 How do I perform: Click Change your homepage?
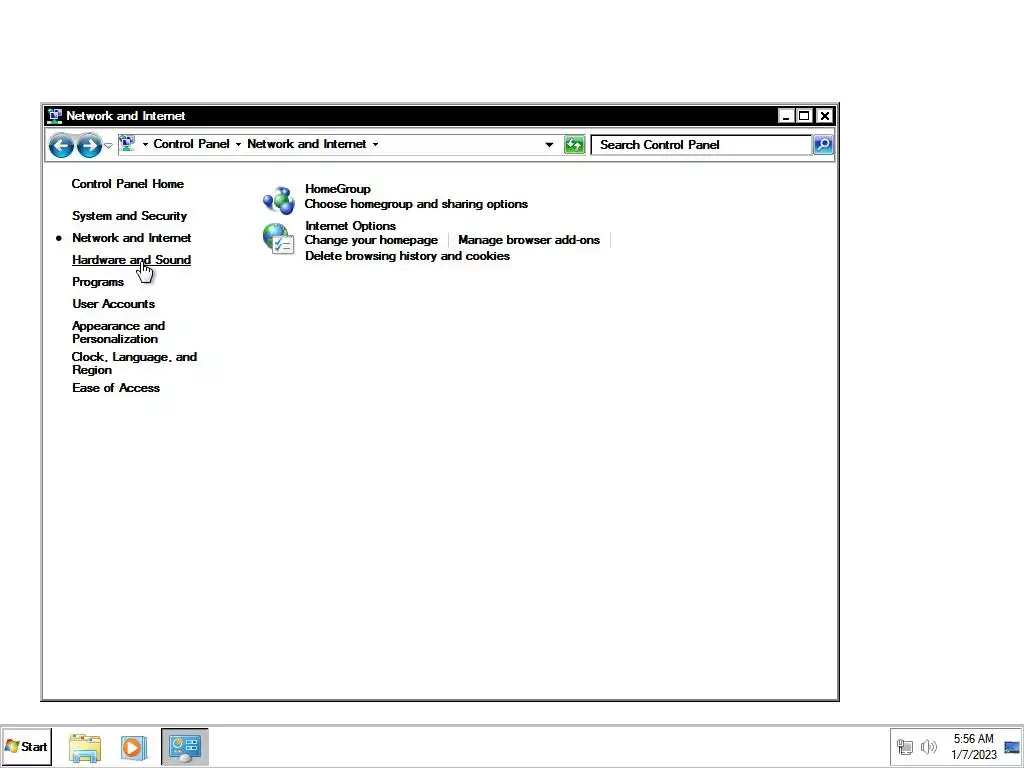[x=371, y=240]
